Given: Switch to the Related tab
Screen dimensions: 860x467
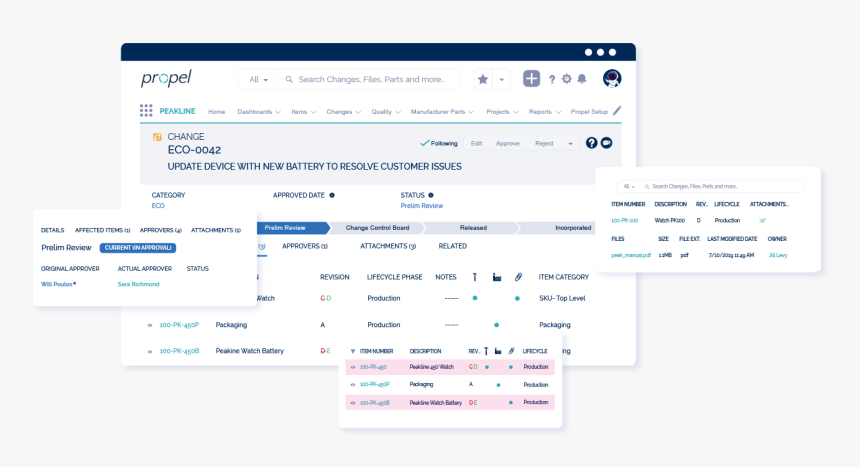Looking at the screenshot, I should pyautogui.click(x=452, y=246).
